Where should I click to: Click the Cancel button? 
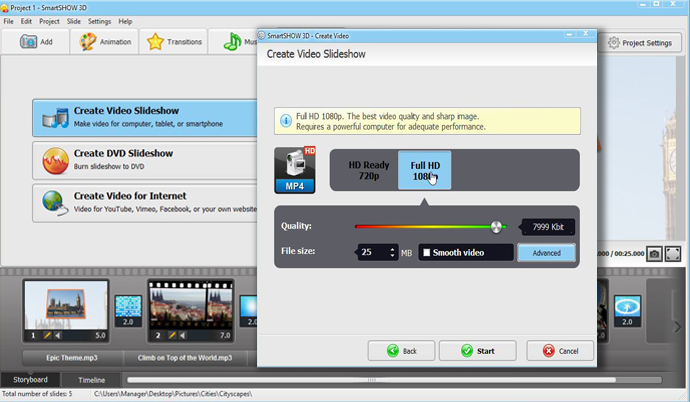pyautogui.click(x=560, y=351)
